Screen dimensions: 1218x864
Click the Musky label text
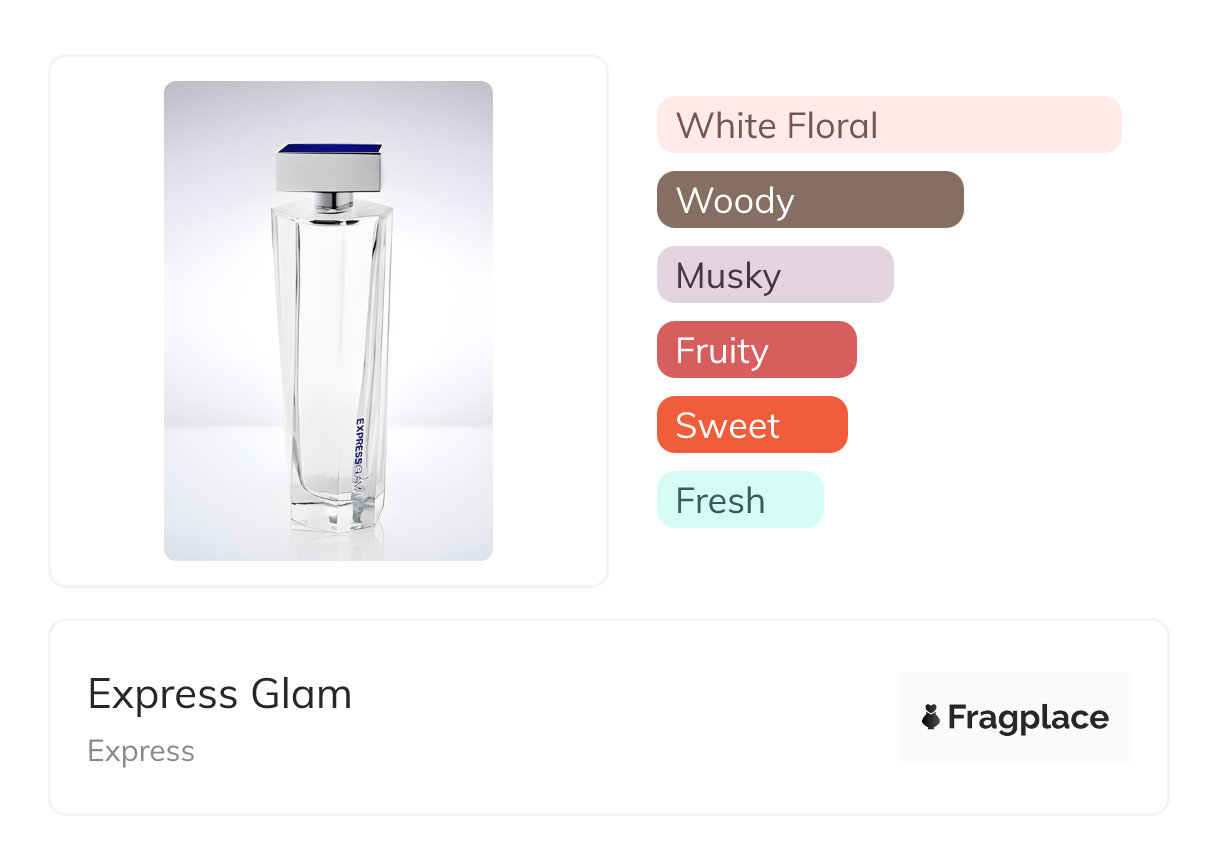(x=728, y=276)
